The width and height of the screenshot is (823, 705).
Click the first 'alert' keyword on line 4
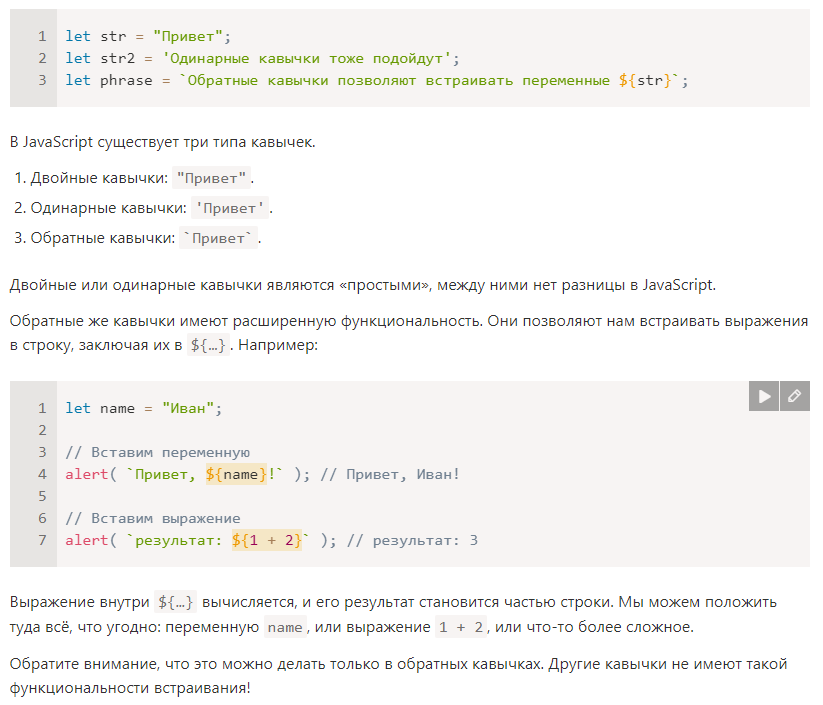click(87, 475)
